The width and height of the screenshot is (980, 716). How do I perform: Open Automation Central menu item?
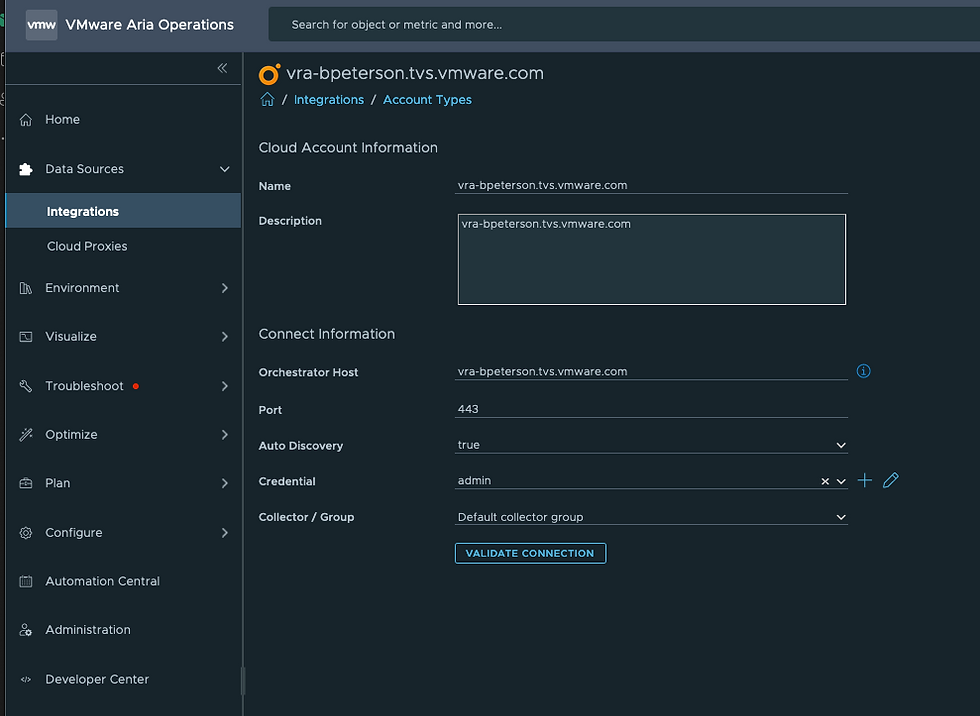(x=102, y=581)
